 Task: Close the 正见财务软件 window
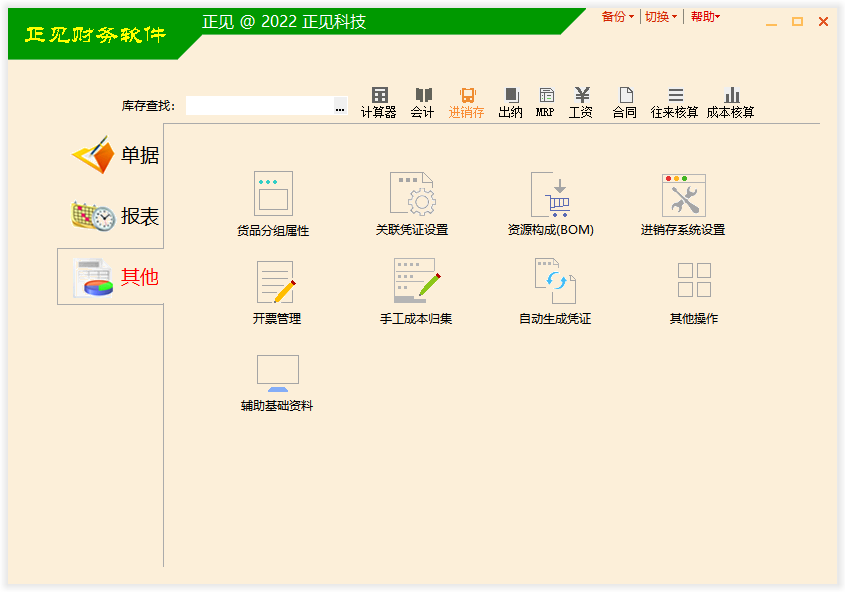coord(823,22)
